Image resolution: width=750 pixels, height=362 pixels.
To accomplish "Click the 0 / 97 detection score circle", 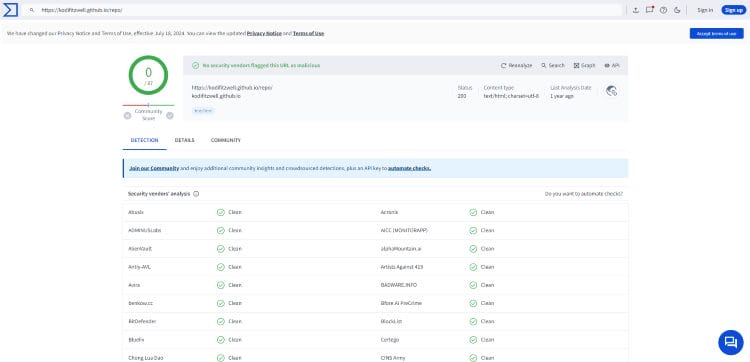I will (x=148, y=75).
